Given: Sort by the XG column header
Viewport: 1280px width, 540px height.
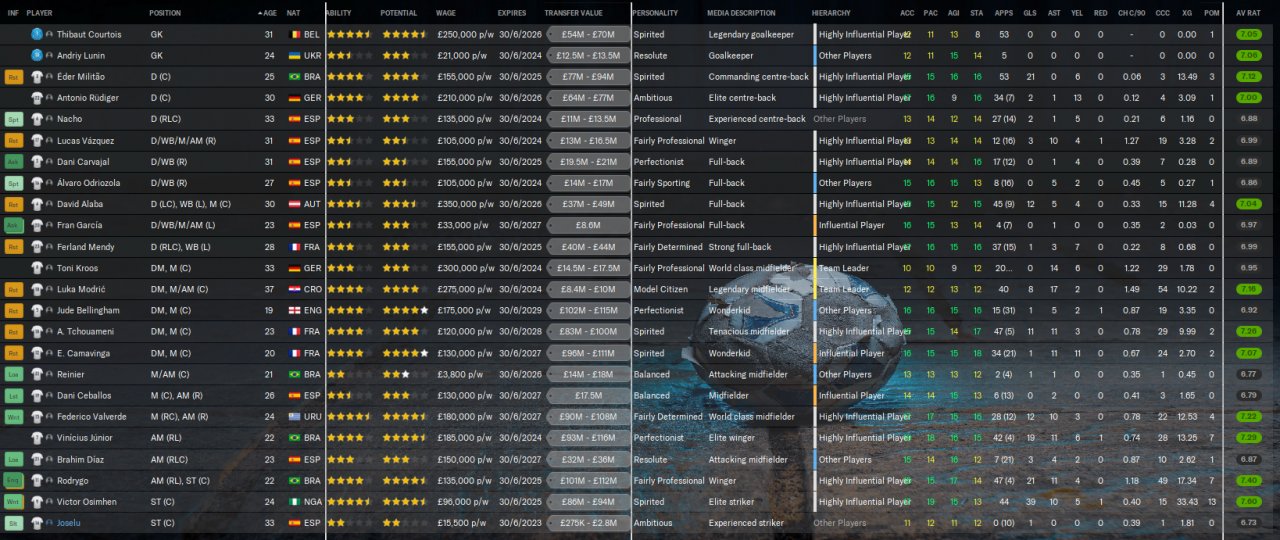Looking at the screenshot, I should point(1187,13).
